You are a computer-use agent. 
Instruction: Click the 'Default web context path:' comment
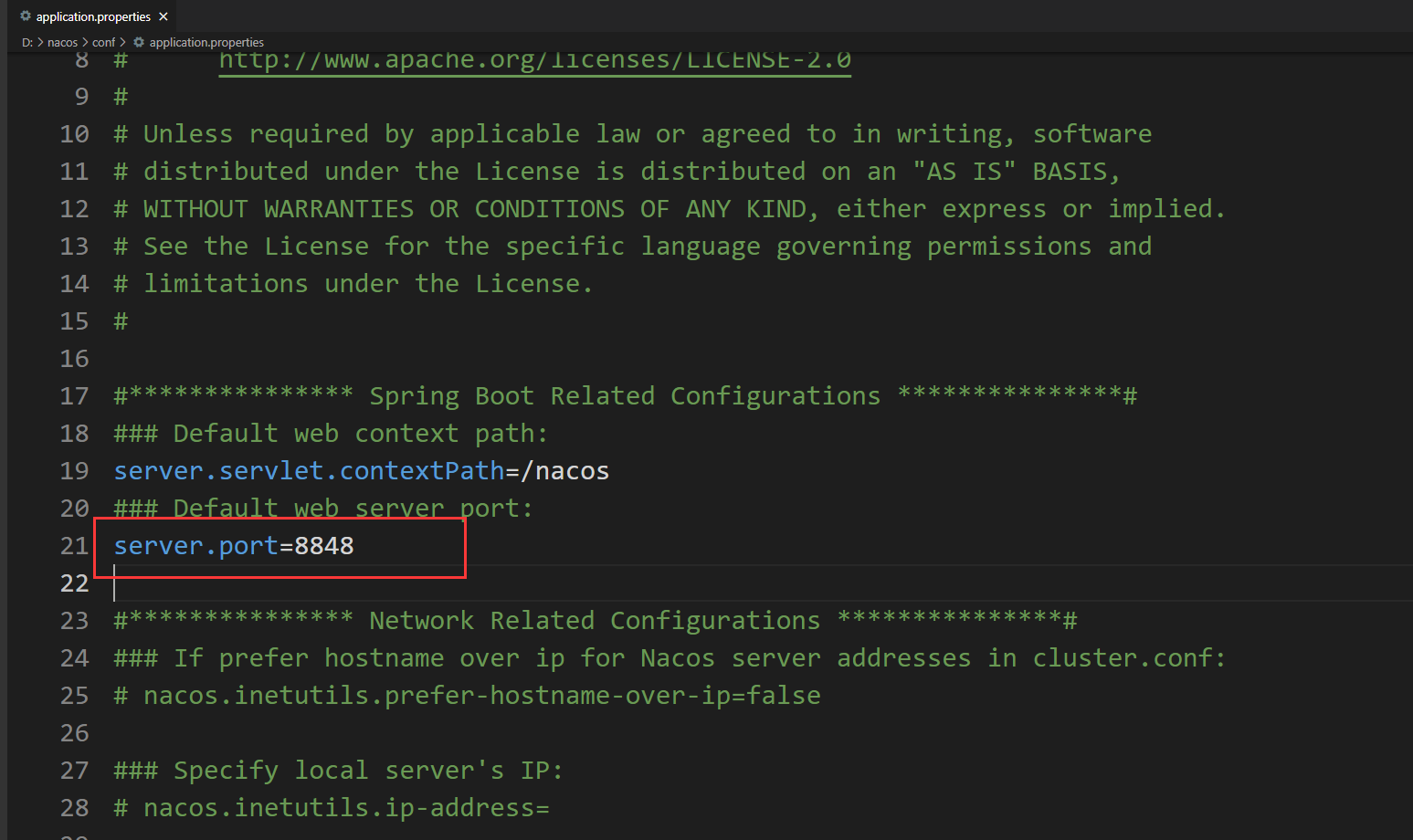pyautogui.click(x=331, y=434)
